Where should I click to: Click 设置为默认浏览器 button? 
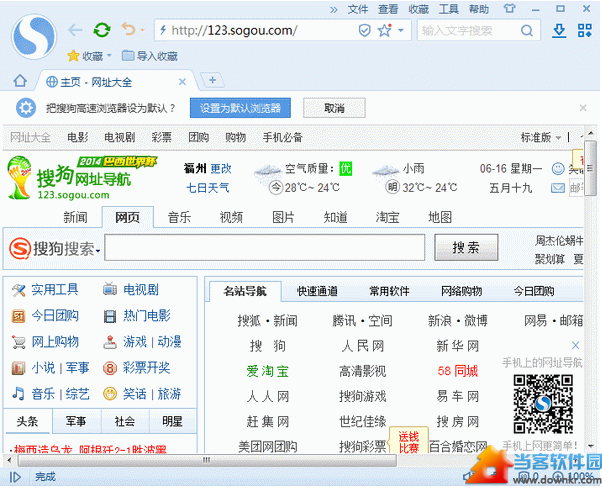[240, 108]
